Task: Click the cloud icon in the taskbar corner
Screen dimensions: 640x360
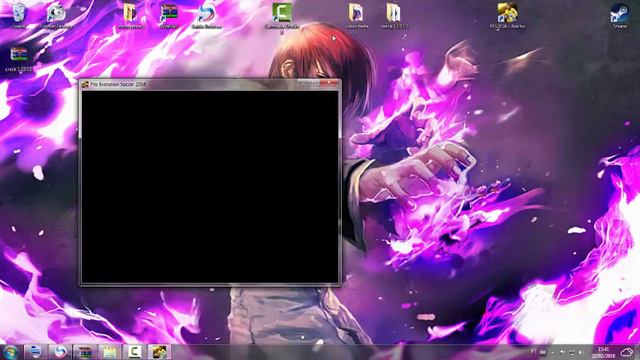Action: click(x=627, y=352)
